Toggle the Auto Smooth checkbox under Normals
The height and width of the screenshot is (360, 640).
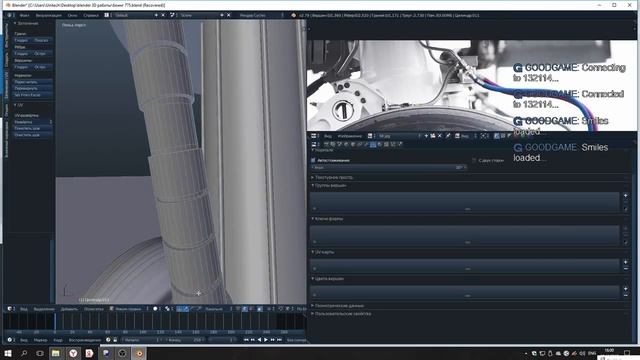(313, 160)
